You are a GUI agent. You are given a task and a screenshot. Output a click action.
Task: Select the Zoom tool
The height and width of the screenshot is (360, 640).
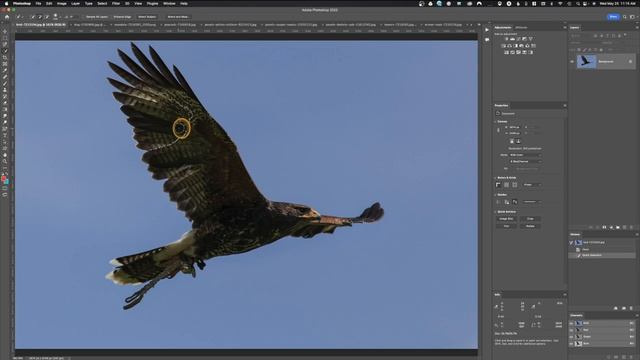coord(5,160)
